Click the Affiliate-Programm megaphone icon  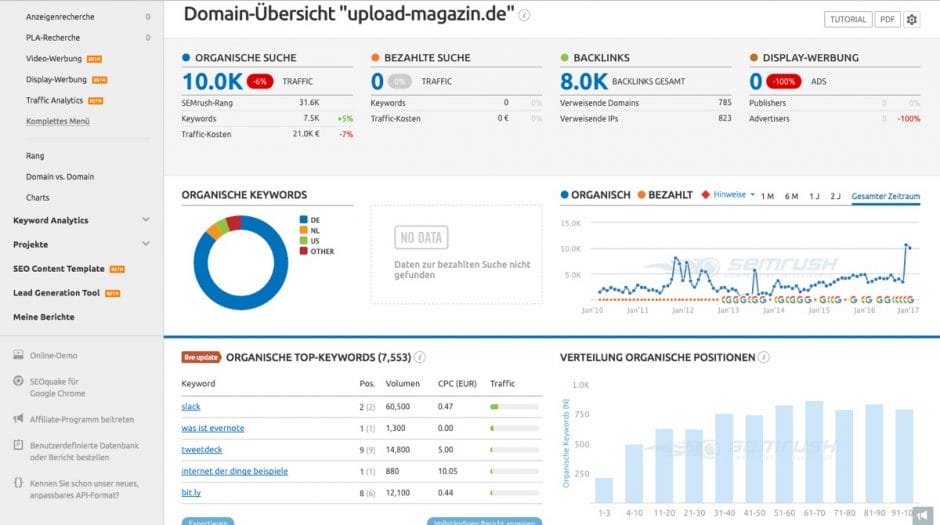[20, 419]
